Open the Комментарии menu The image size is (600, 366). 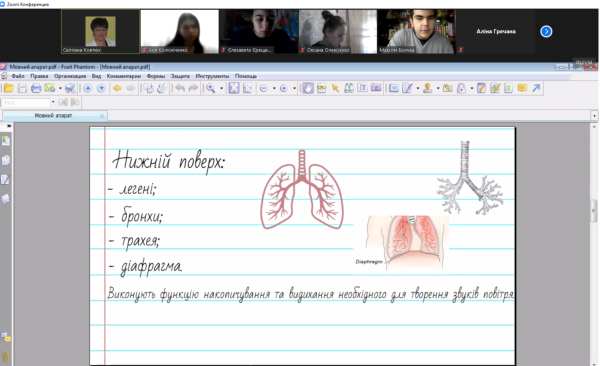click(124, 76)
